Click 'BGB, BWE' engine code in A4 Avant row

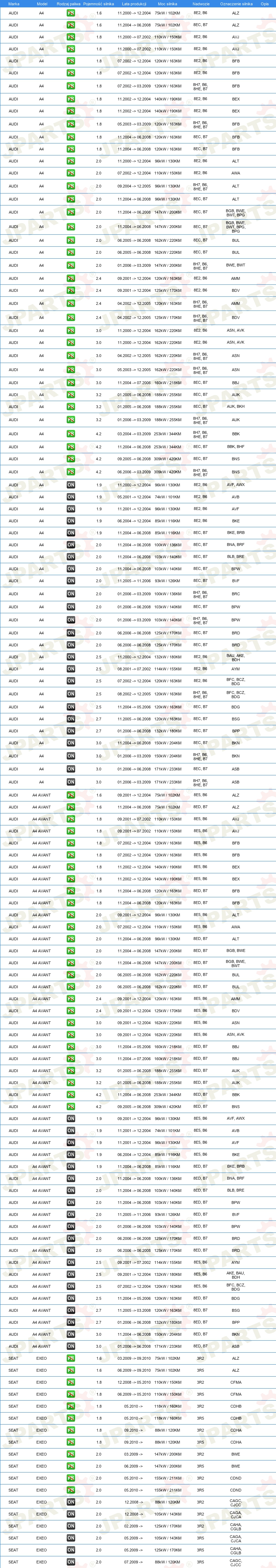click(x=236, y=951)
